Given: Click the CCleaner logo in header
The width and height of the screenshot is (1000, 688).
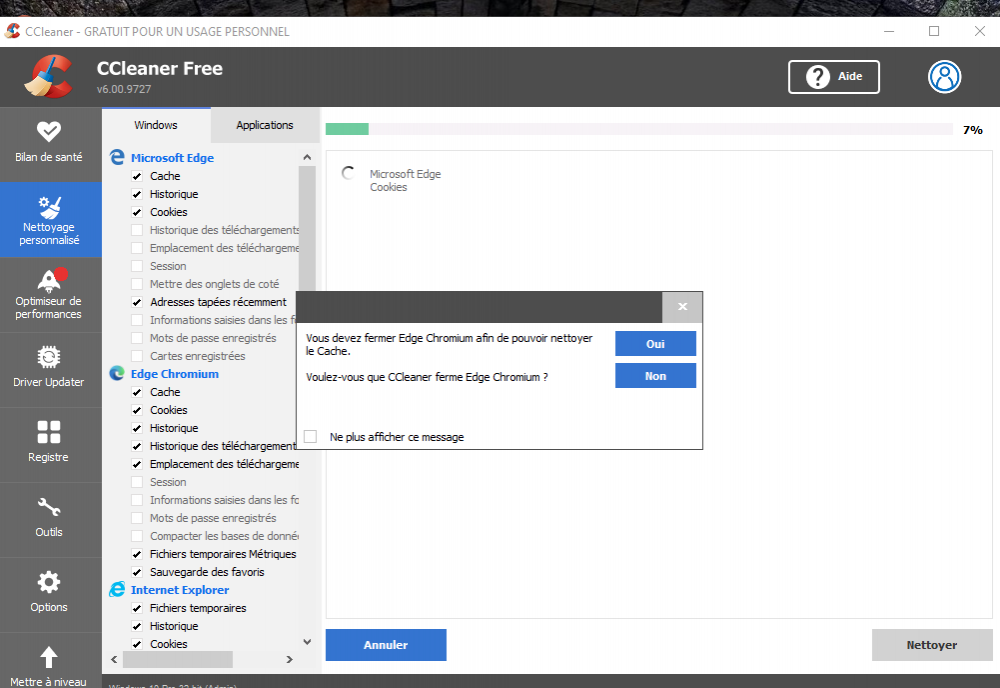Looking at the screenshot, I should coord(48,77).
